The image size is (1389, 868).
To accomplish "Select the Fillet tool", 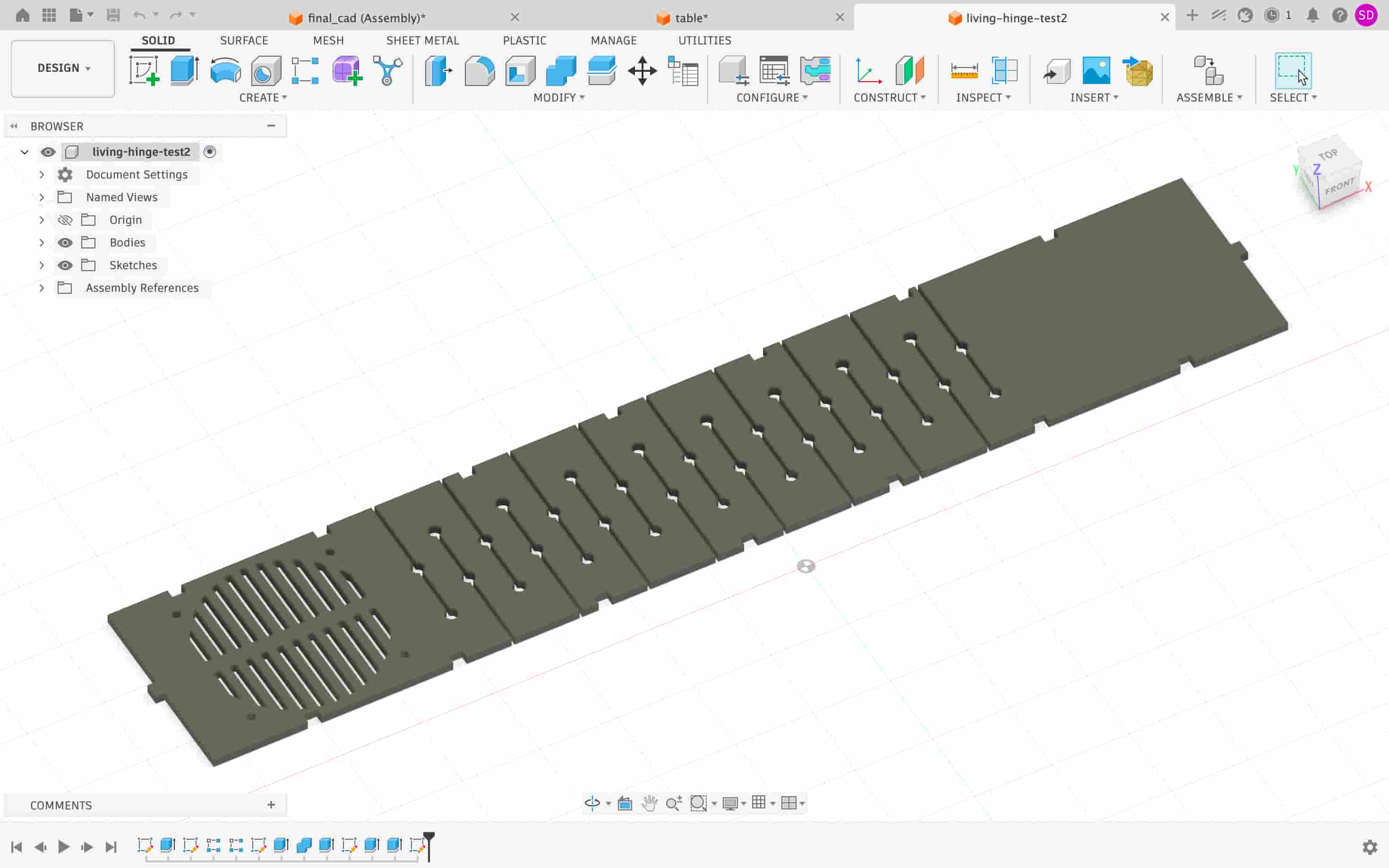I will (480, 71).
